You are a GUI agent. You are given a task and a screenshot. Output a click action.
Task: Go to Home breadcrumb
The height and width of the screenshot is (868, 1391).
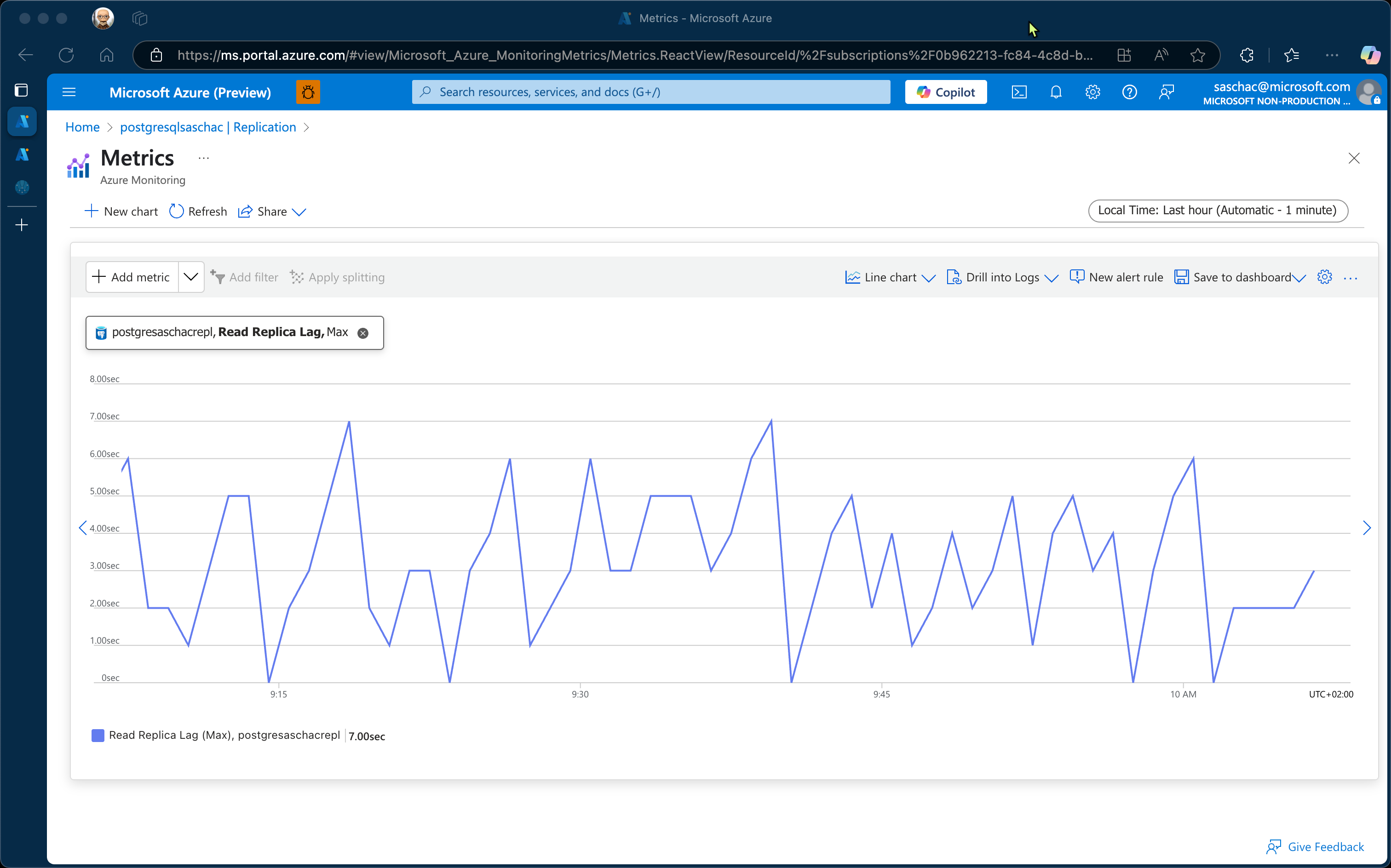pos(82,127)
